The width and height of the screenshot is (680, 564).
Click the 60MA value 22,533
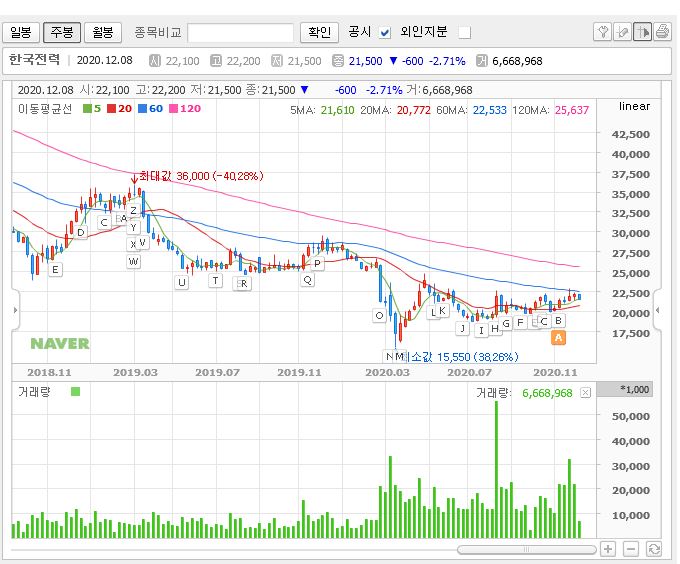(x=490, y=110)
